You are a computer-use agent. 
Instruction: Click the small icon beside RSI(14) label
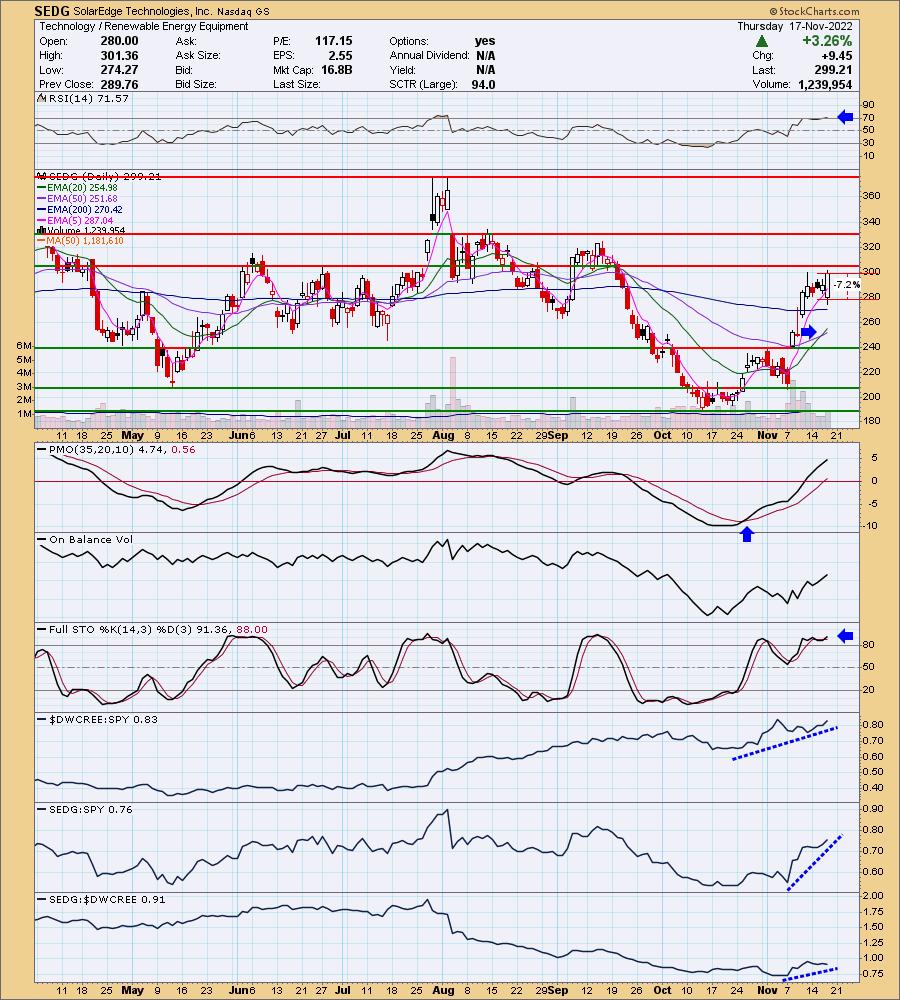(x=41, y=98)
